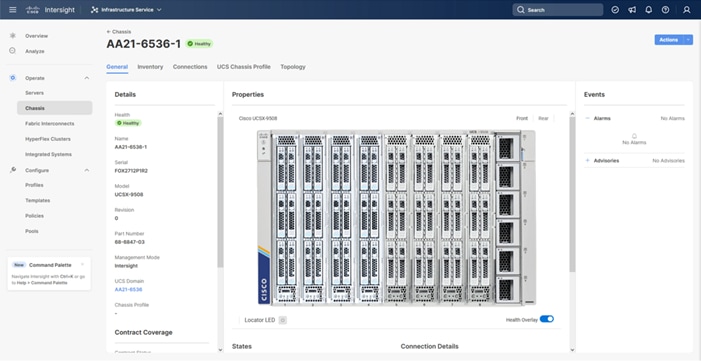Viewport: 701px width, 361px height.
Task: Switch to the Connections tab
Action: point(190,67)
